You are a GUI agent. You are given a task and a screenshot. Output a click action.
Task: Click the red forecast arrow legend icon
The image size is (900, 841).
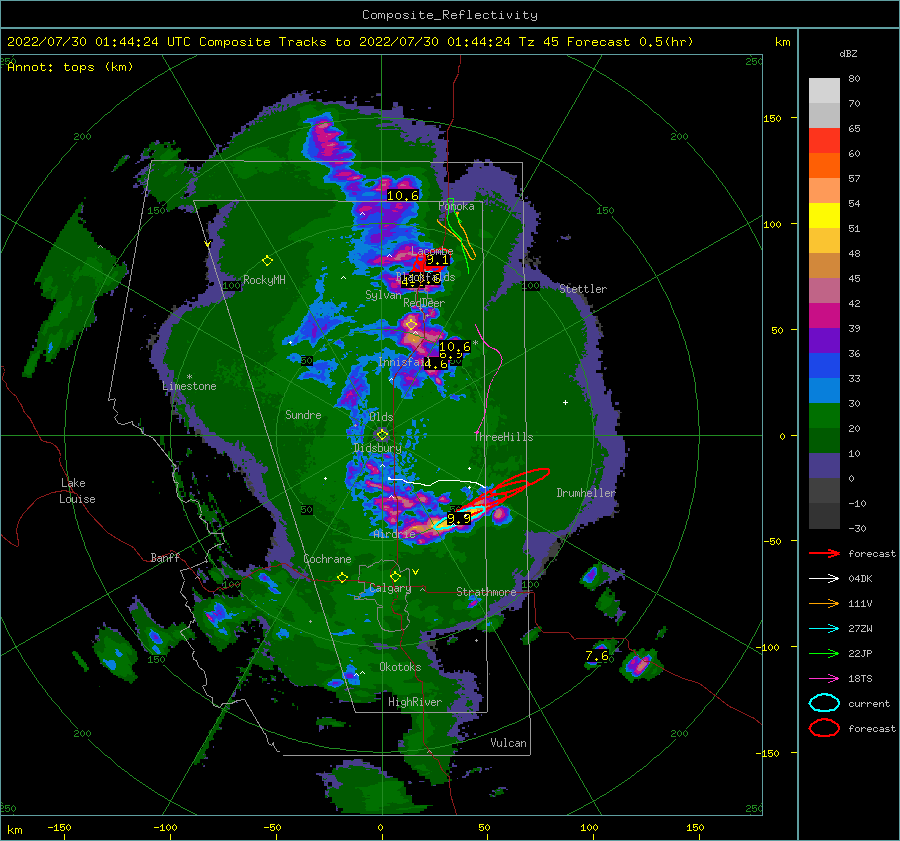click(x=824, y=553)
